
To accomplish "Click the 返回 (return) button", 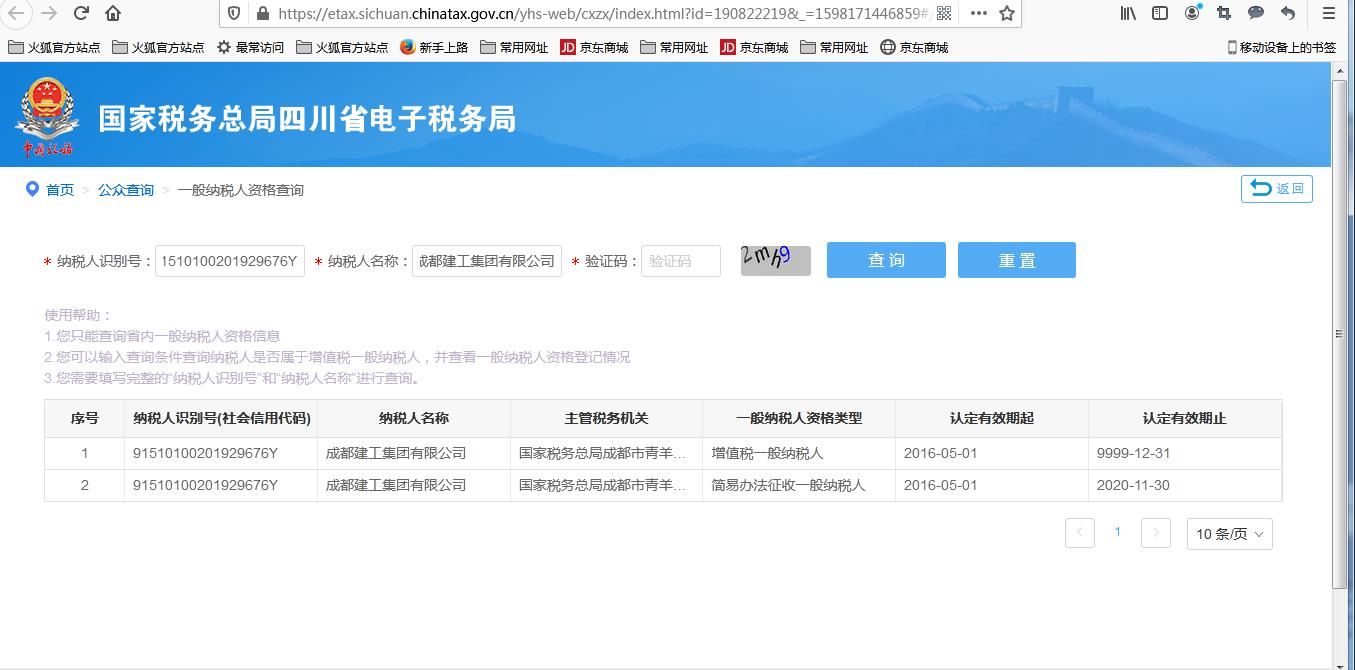I will 1277,189.
